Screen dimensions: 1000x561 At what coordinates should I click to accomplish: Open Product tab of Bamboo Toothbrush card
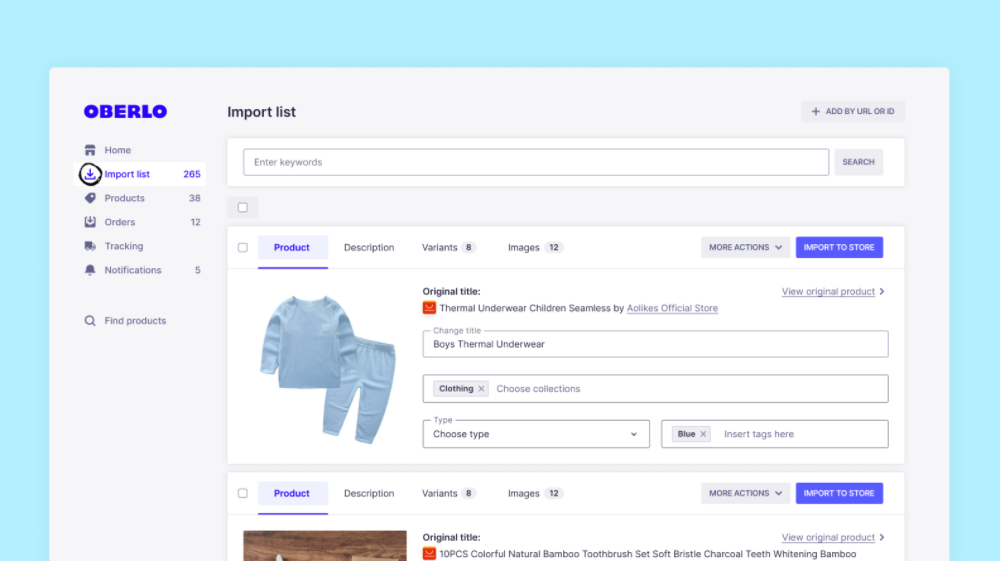pos(292,493)
